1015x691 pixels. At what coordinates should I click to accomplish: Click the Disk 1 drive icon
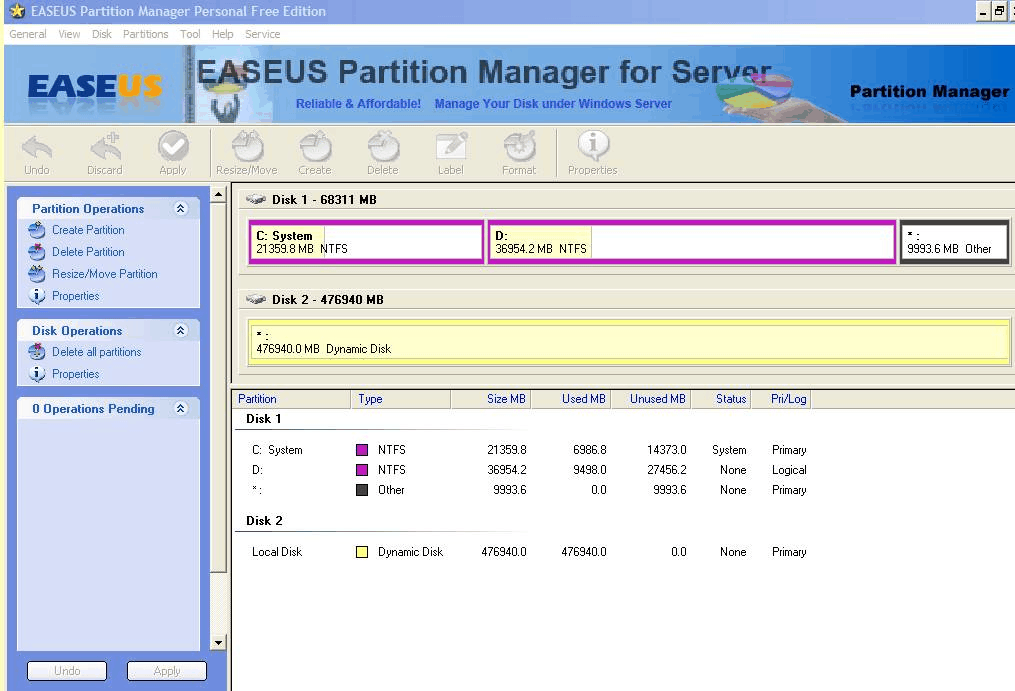[x=256, y=199]
